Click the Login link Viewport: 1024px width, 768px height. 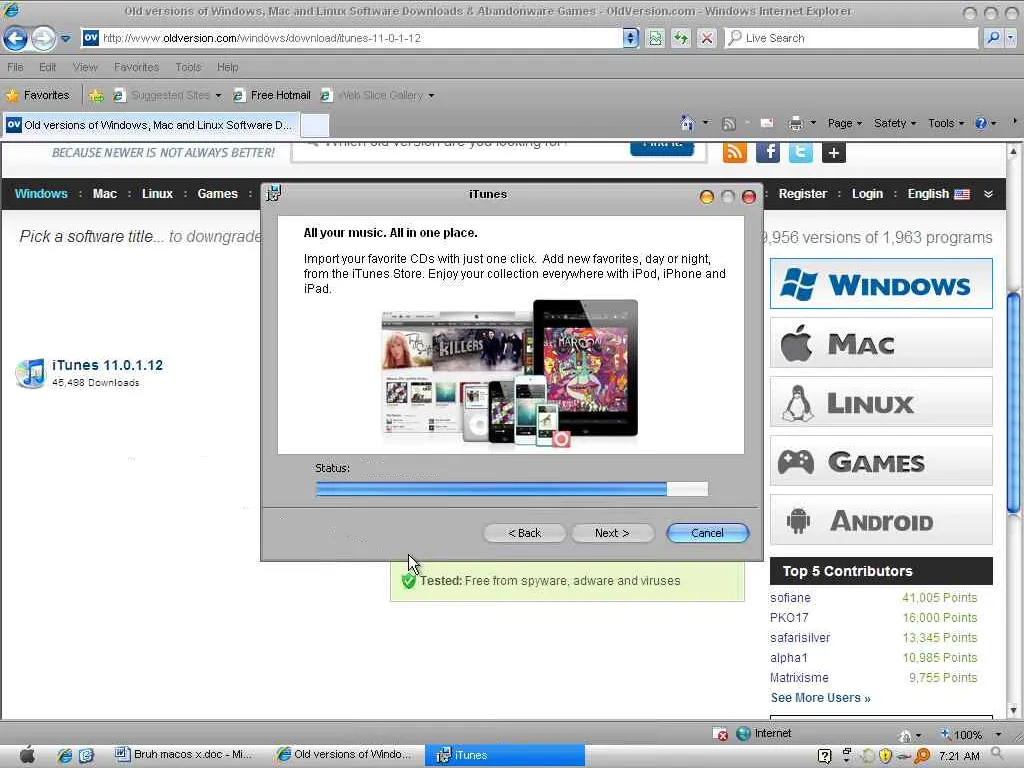point(867,193)
